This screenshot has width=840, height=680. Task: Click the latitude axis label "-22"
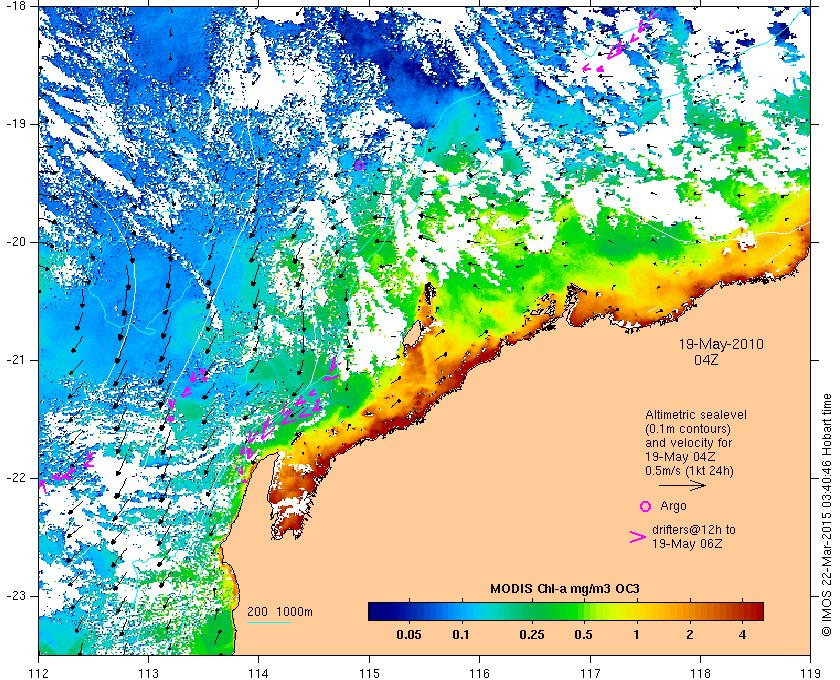(x=15, y=478)
